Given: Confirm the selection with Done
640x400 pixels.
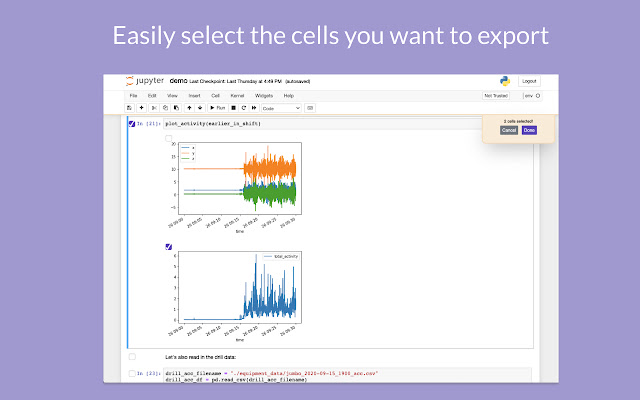Looking at the screenshot, I should [x=529, y=130].
